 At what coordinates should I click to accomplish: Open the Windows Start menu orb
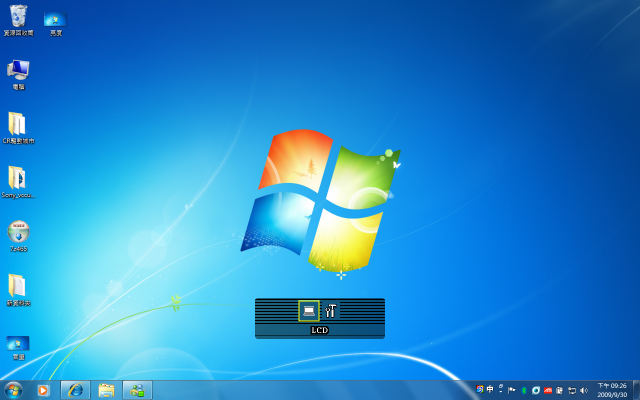tap(13, 390)
